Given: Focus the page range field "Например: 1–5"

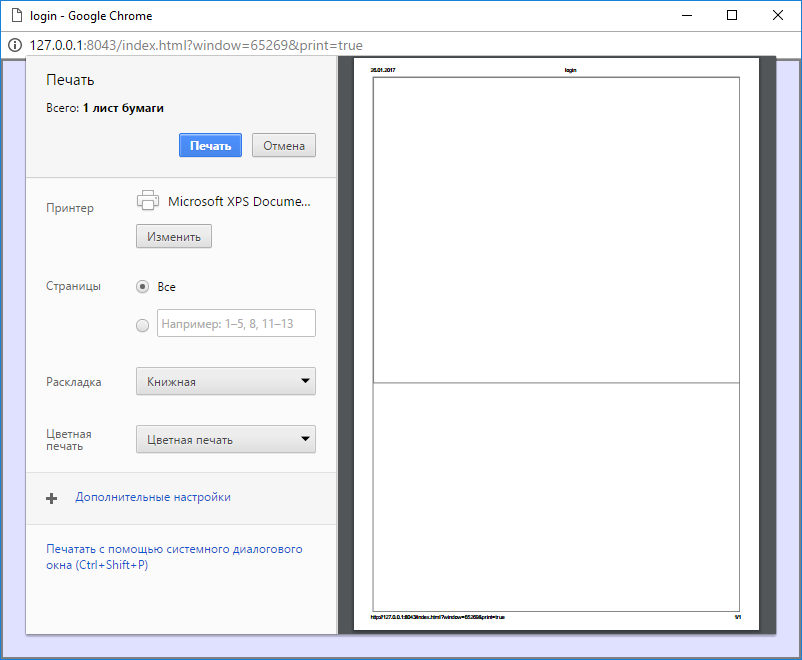Looking at the screenshot, I should coord(236,323).
